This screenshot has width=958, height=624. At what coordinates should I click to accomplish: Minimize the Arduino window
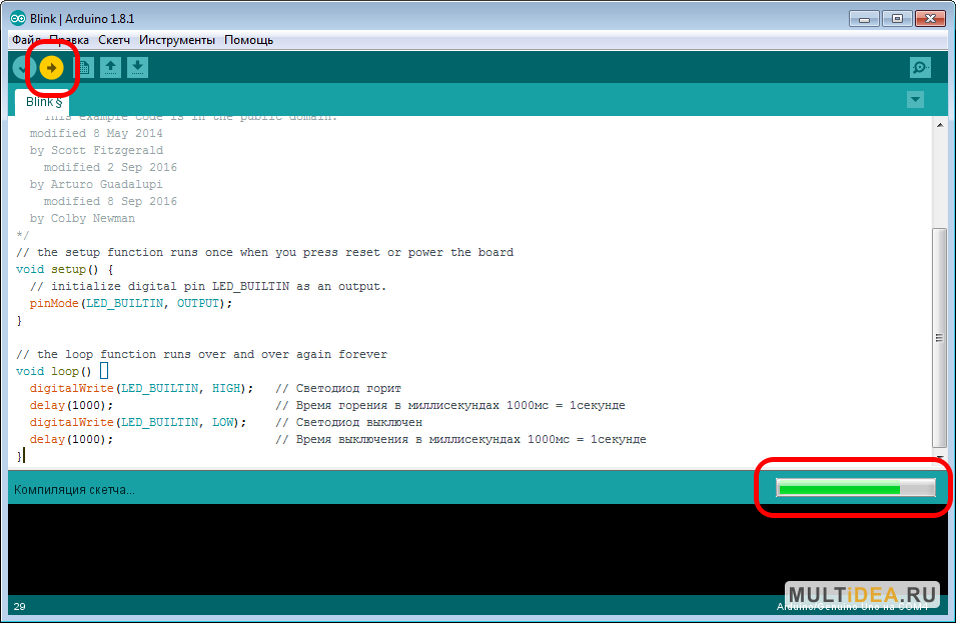point(865,19)
